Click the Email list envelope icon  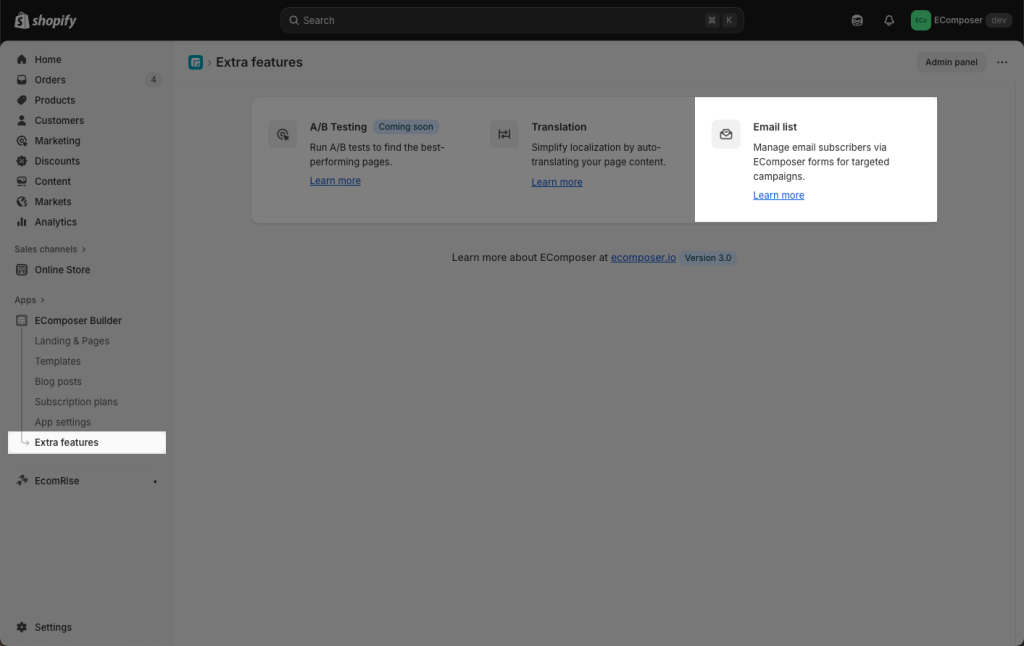pyautogui.click(x=726, y=134)
